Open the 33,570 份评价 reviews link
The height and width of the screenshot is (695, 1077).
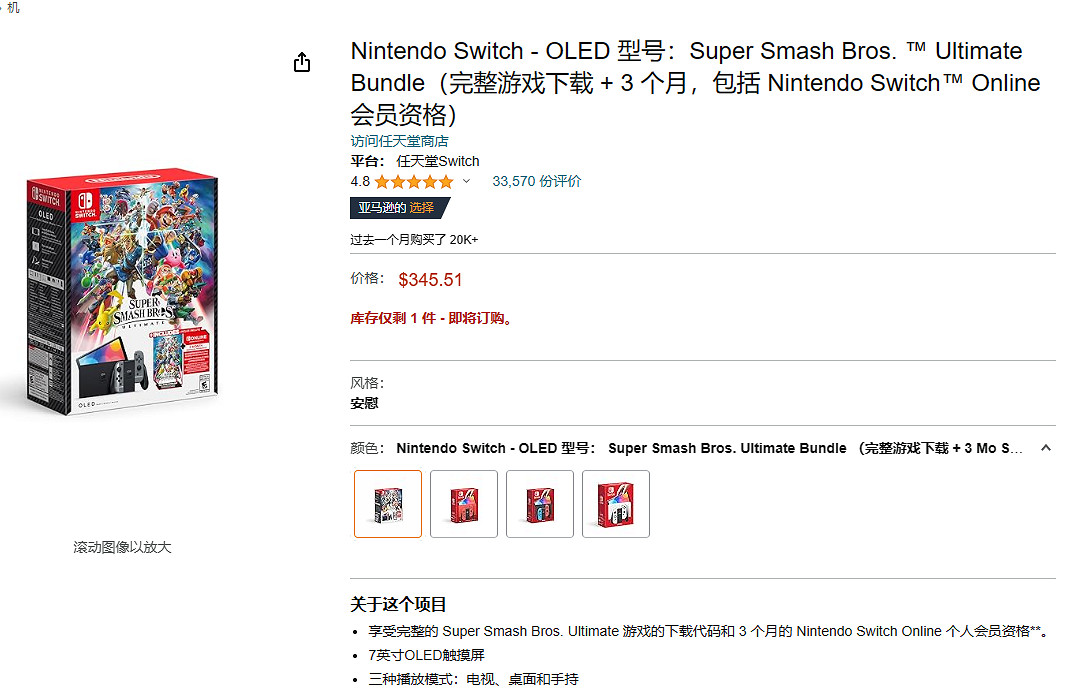(536, 182)
